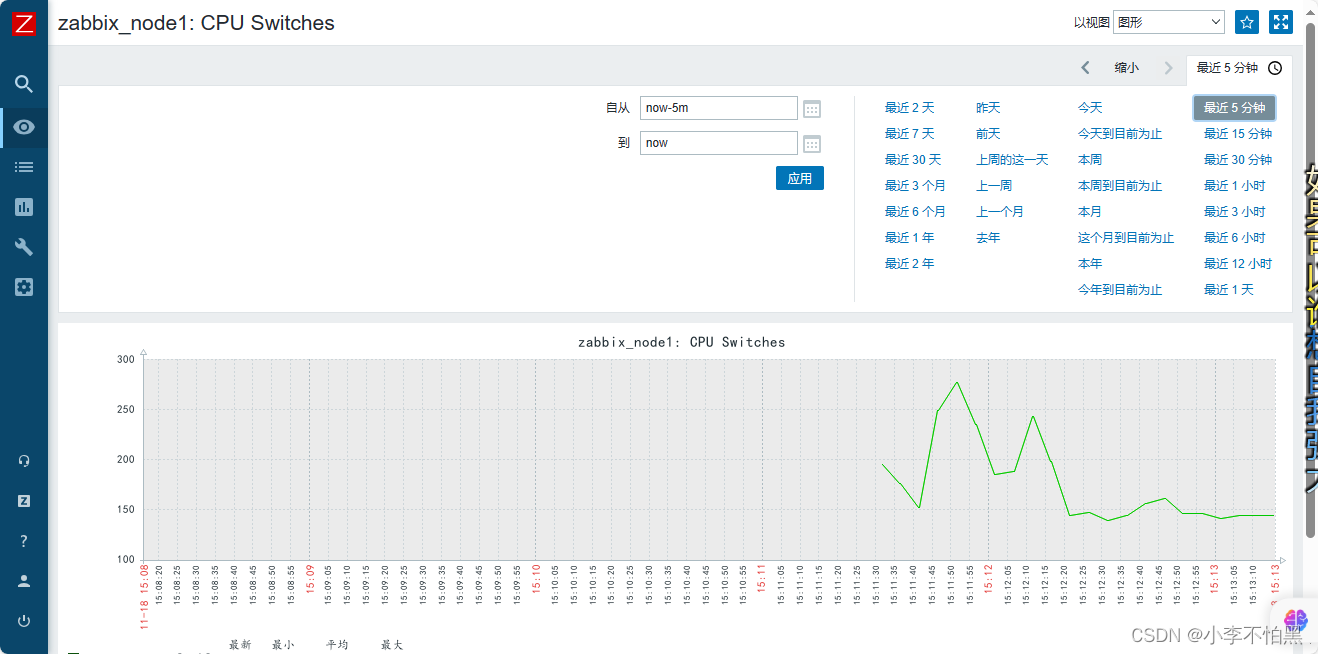Select 最近 6 小时 time range

click(x=1234, y=238)
